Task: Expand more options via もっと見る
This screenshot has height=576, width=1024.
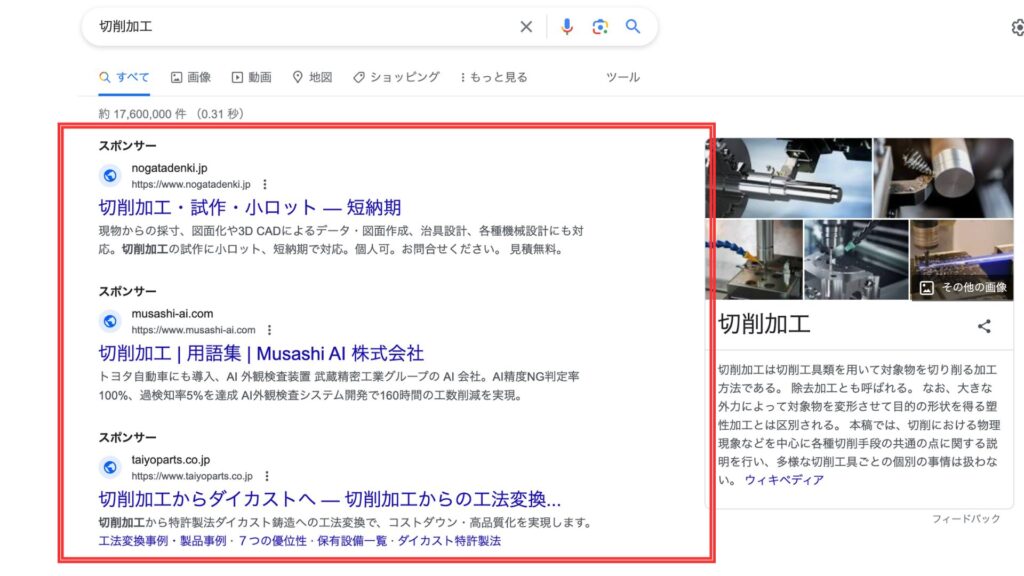Action: point(496,76)
